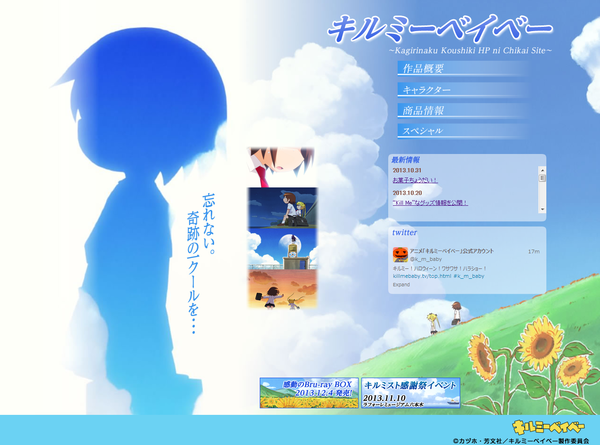Open the close-up face thumbnail with red tie
The image size is (600, 445).
[282, 167]
